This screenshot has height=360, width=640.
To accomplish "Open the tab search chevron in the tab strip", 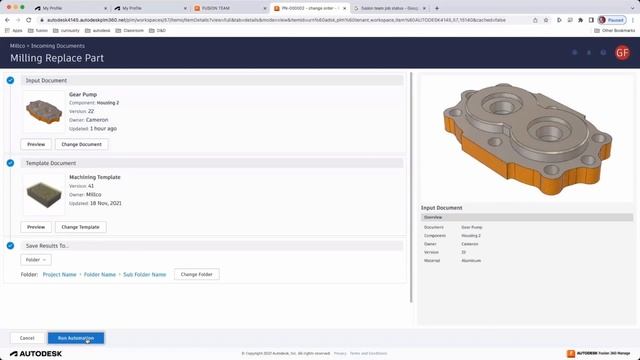I will pyautogui.click(x=632, y=8).
